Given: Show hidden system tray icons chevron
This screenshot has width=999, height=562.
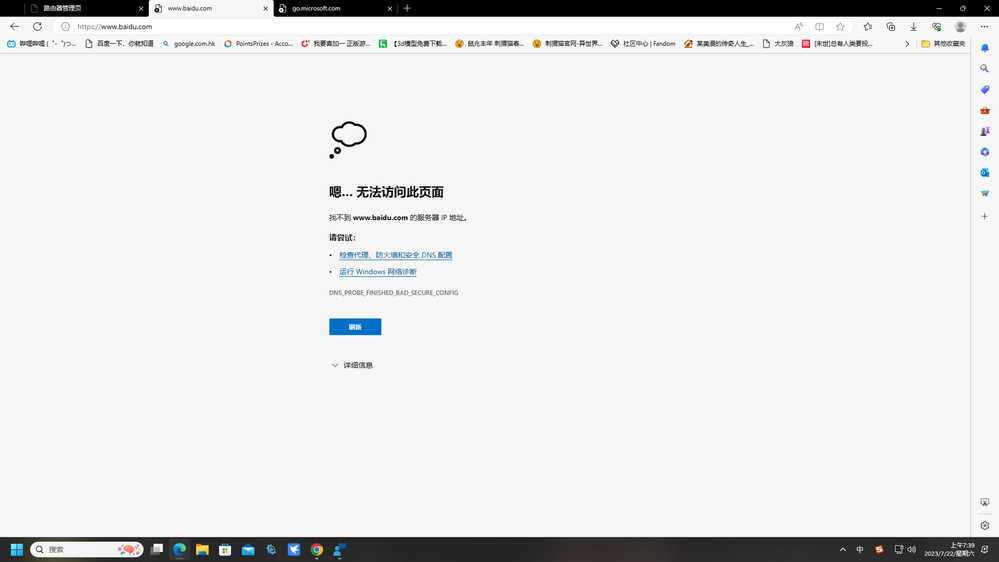Looking at the screenshot, I should click(x=842, y=549).
